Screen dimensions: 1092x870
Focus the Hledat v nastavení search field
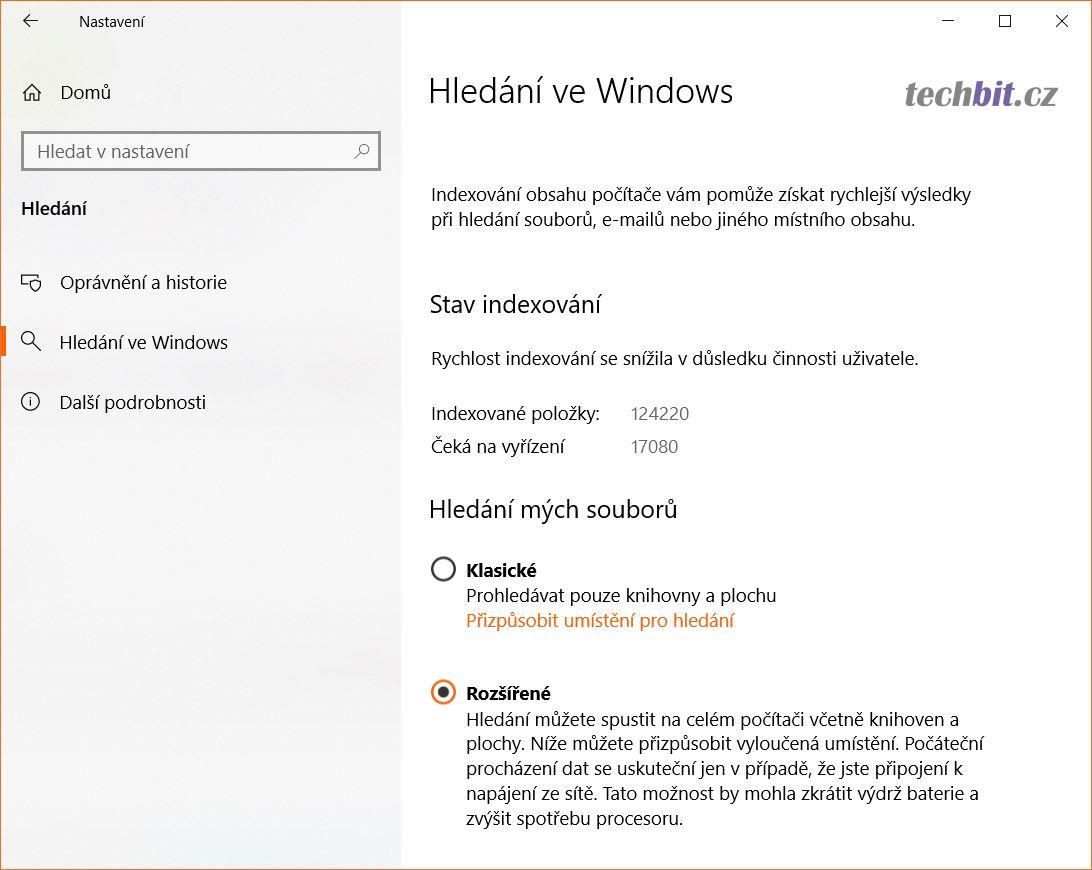(x=190, y=152)
